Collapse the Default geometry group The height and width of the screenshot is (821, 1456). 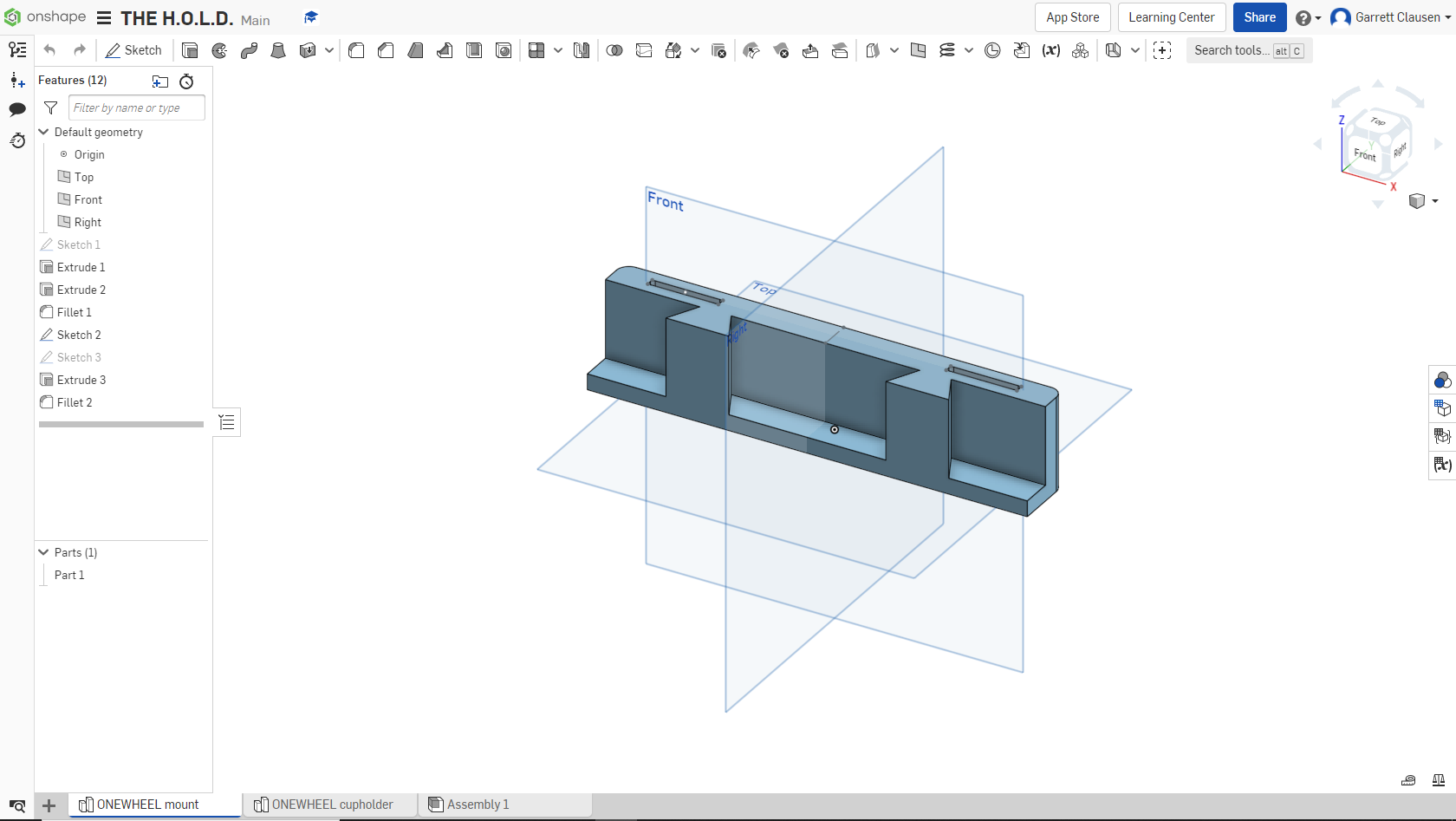[43, 132]
